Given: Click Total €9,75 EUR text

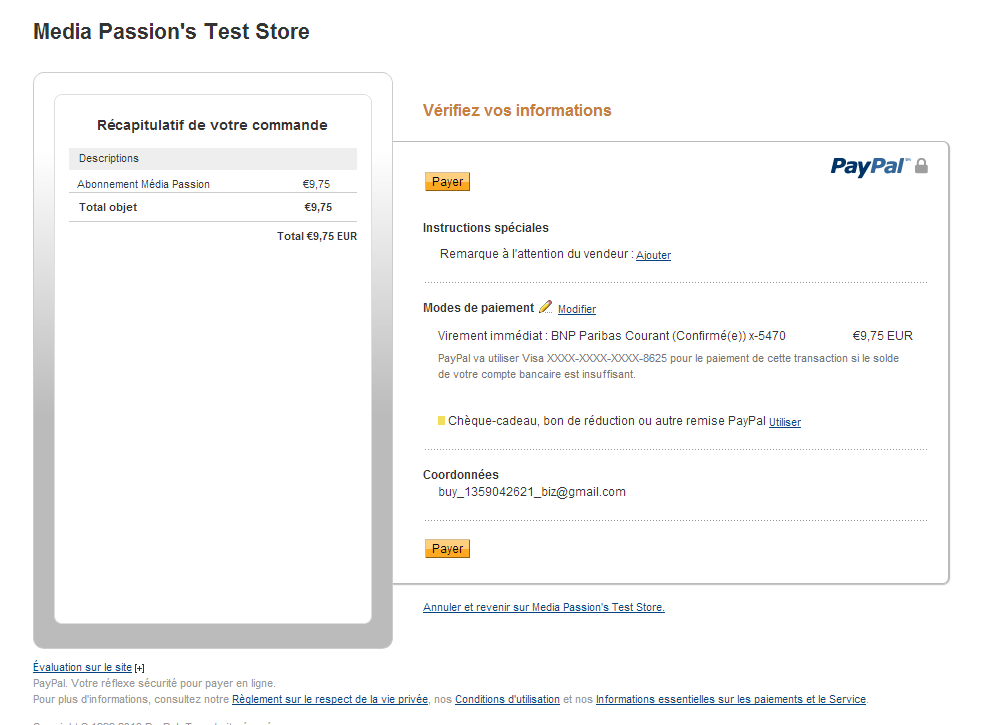Looking at the screenshot, I should [317, 236].
